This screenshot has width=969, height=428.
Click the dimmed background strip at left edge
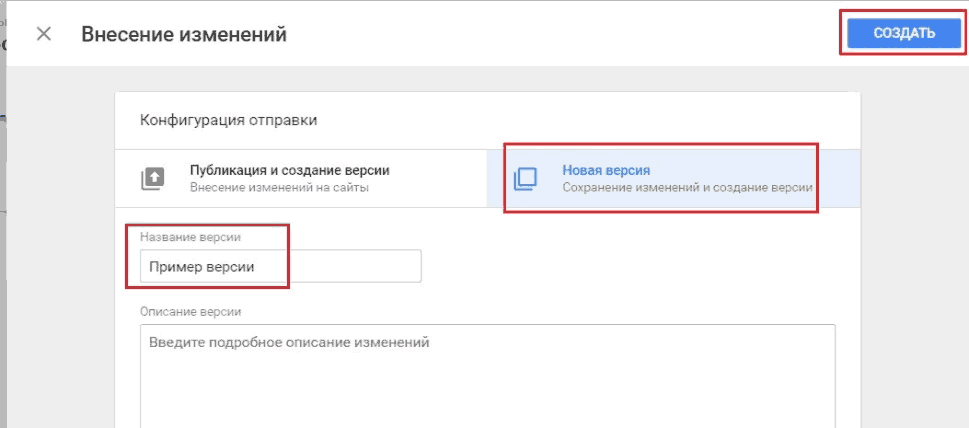click(x=3, y=247)
